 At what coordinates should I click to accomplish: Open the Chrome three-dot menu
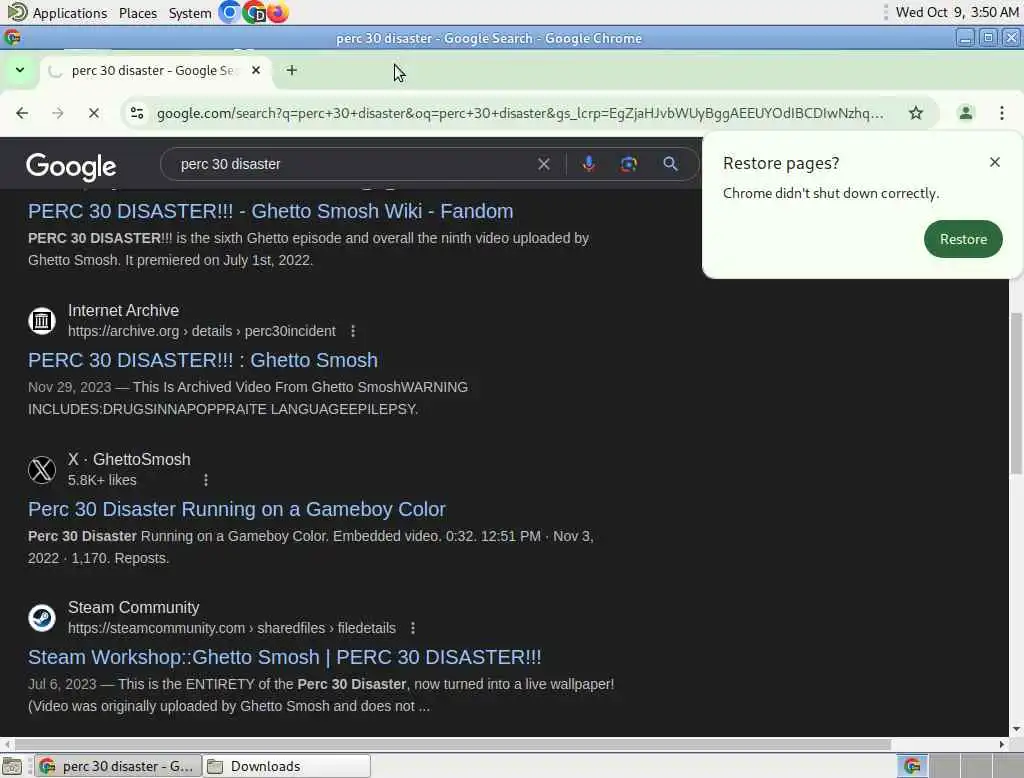tap(1002, 113)
